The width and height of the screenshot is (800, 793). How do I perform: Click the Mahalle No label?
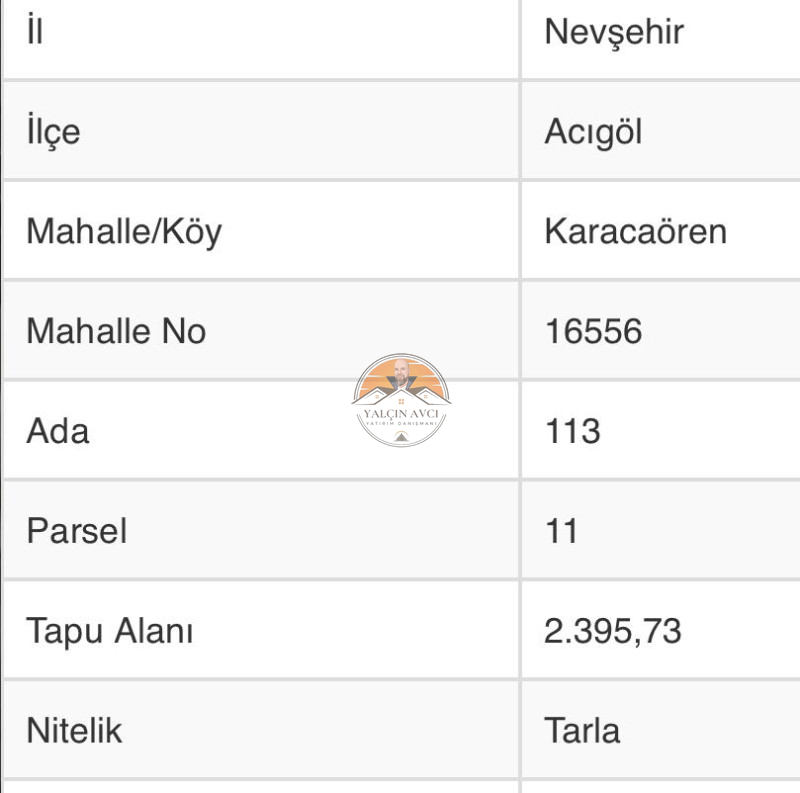pyautogui.click(x=116, y=331)
